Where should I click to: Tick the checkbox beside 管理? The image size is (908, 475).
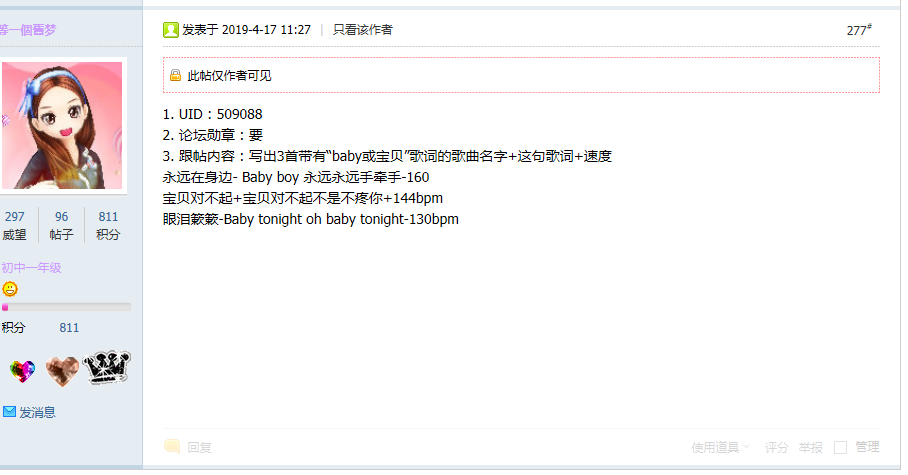click(840, 447)
